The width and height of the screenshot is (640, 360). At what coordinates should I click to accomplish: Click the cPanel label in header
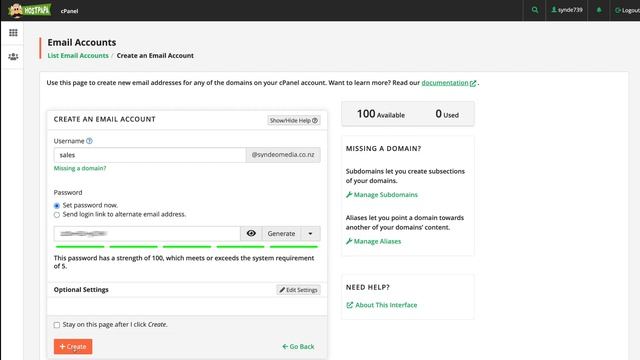tap(69, 11)
